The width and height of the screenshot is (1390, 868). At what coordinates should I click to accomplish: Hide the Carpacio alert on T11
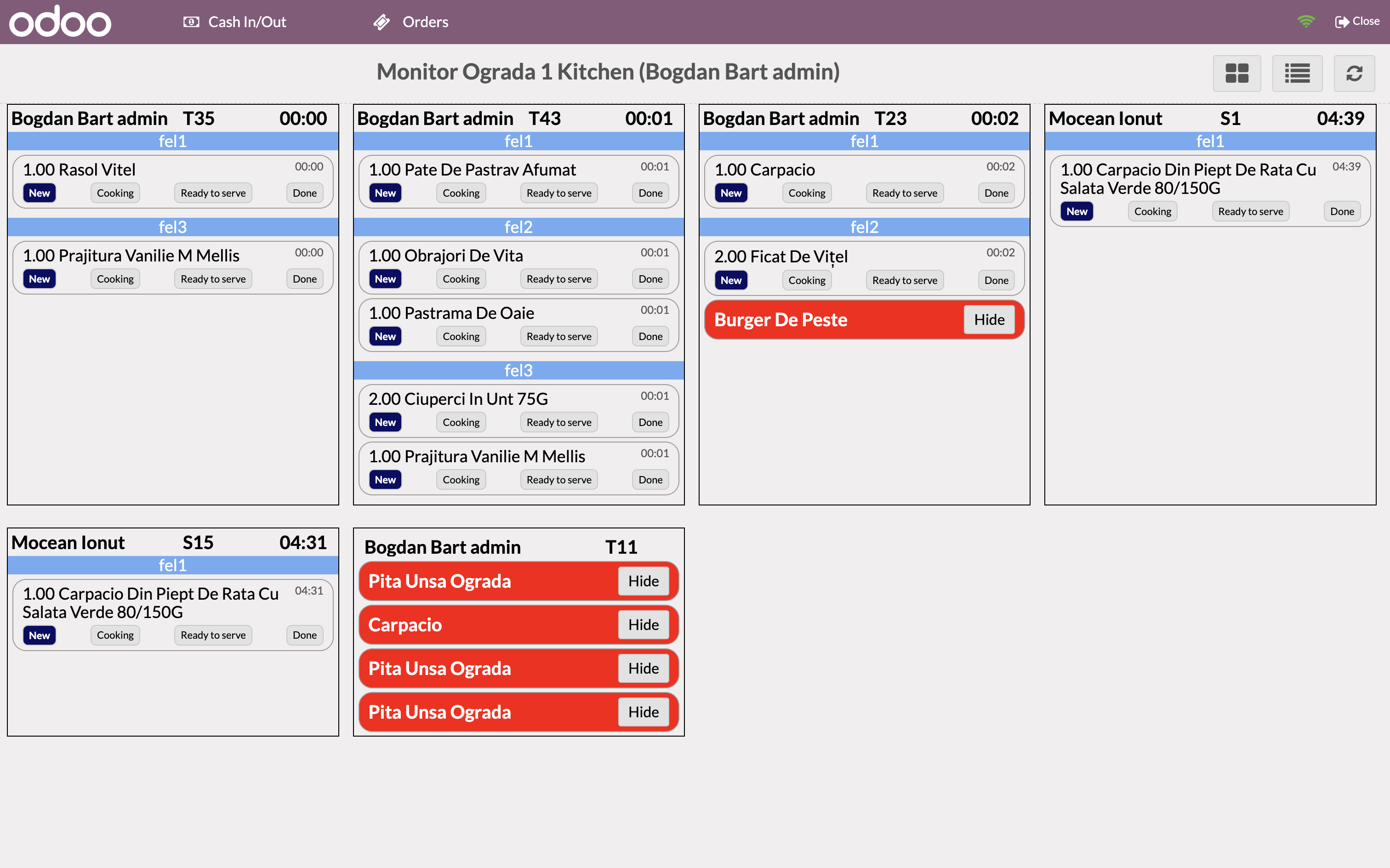[x=644, y=624]
